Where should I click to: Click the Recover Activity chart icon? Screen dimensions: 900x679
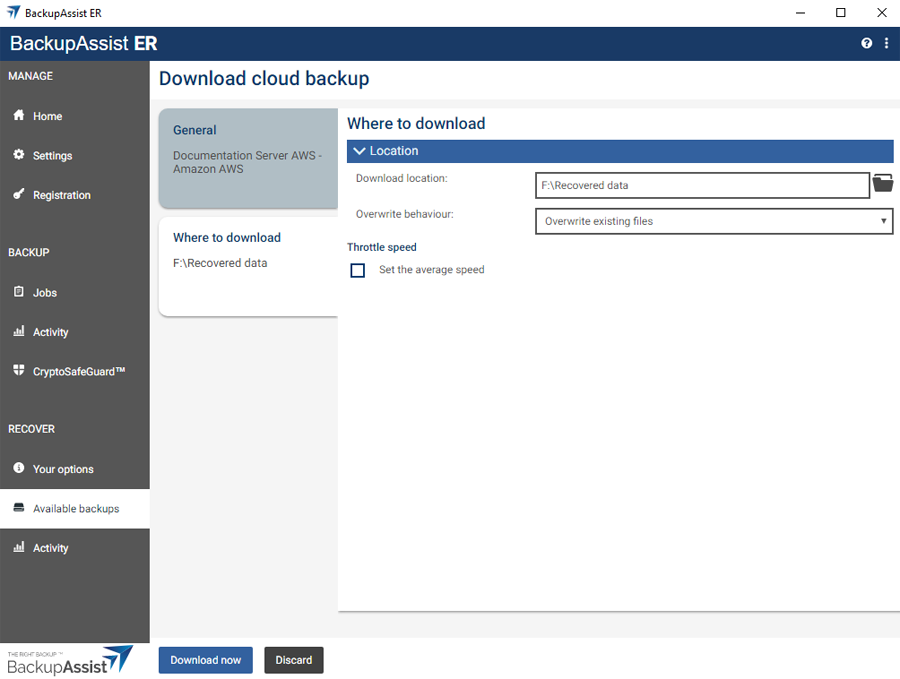tap(19, 547)
